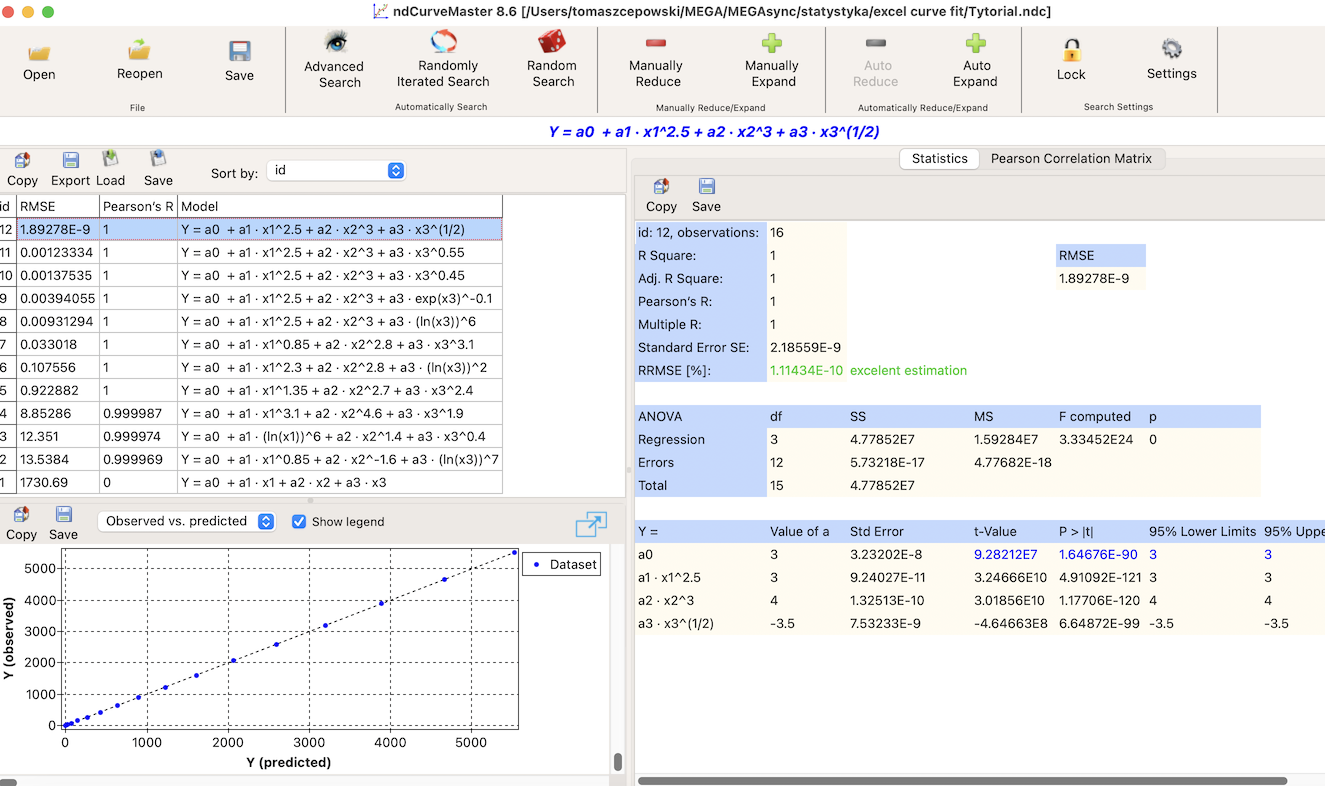The width and height of the screenshot is (1325, 786).
Task: Select model row with RMSE 13.5384
Action: pyautogui.click(x=250, y=460)
